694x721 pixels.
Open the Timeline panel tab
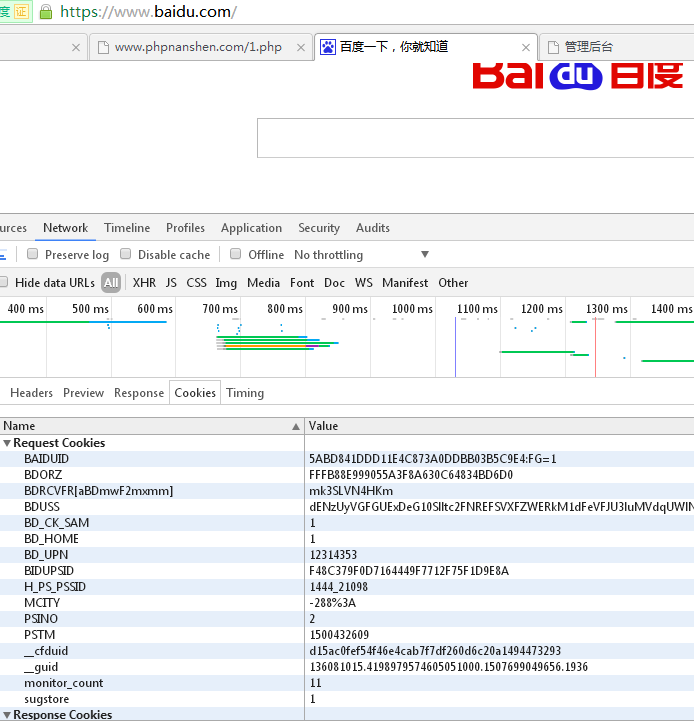pyautogui.click(x=127, y=228)
